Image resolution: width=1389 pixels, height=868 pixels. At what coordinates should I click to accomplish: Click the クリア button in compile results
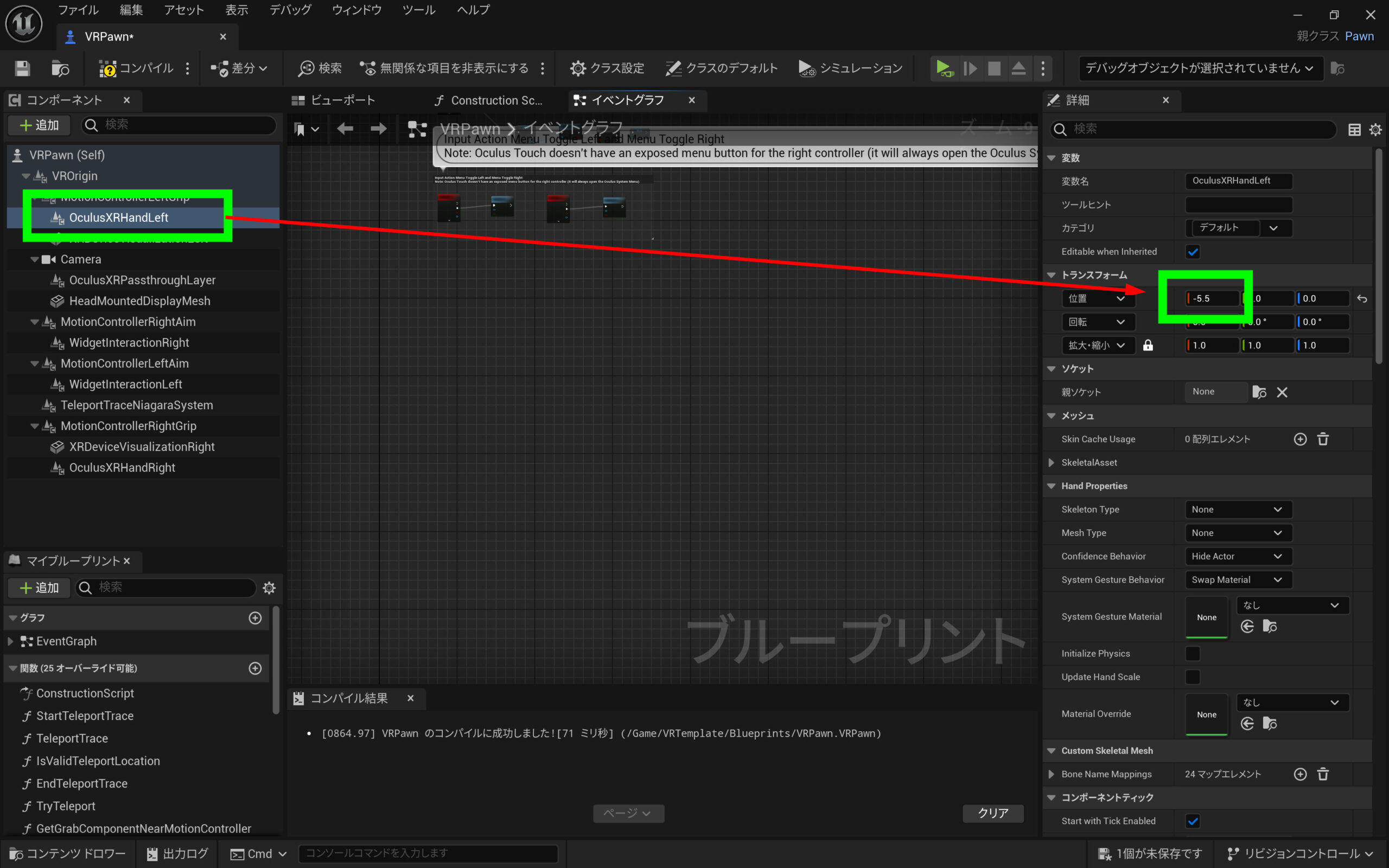[x=992, y=813]
